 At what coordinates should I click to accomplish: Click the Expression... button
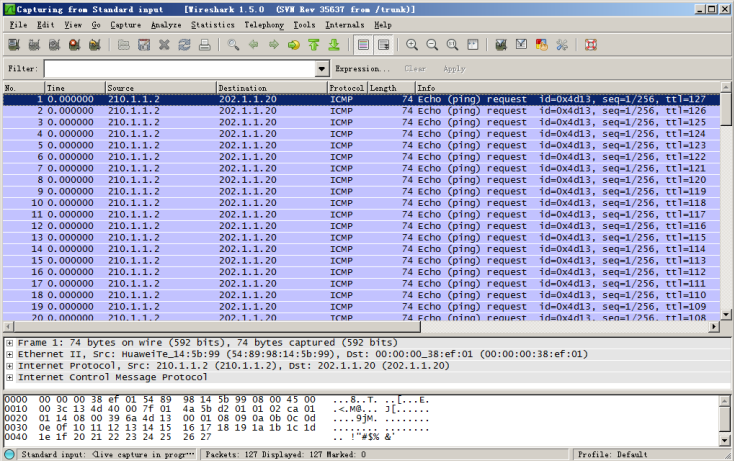click(362, 69)
